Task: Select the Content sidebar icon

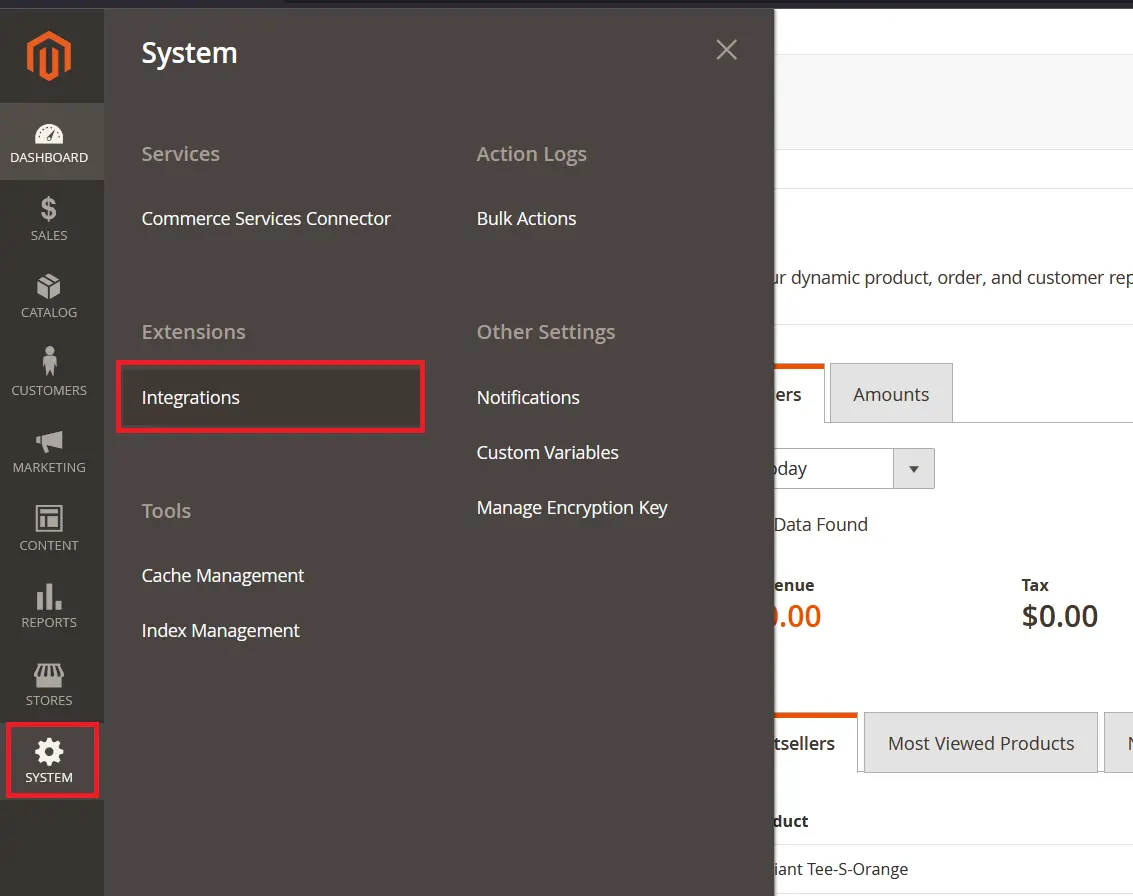Action: (x=48, y=527)
